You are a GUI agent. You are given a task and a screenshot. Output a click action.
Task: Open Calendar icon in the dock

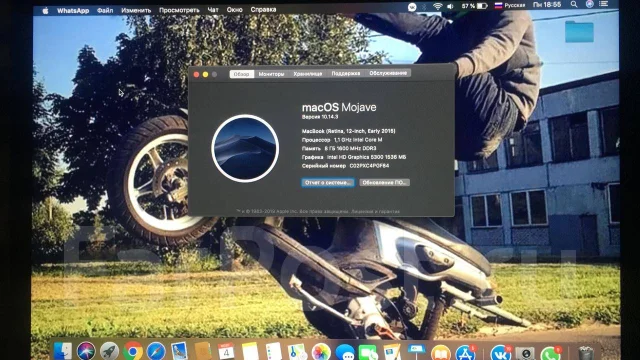[226, 351]
